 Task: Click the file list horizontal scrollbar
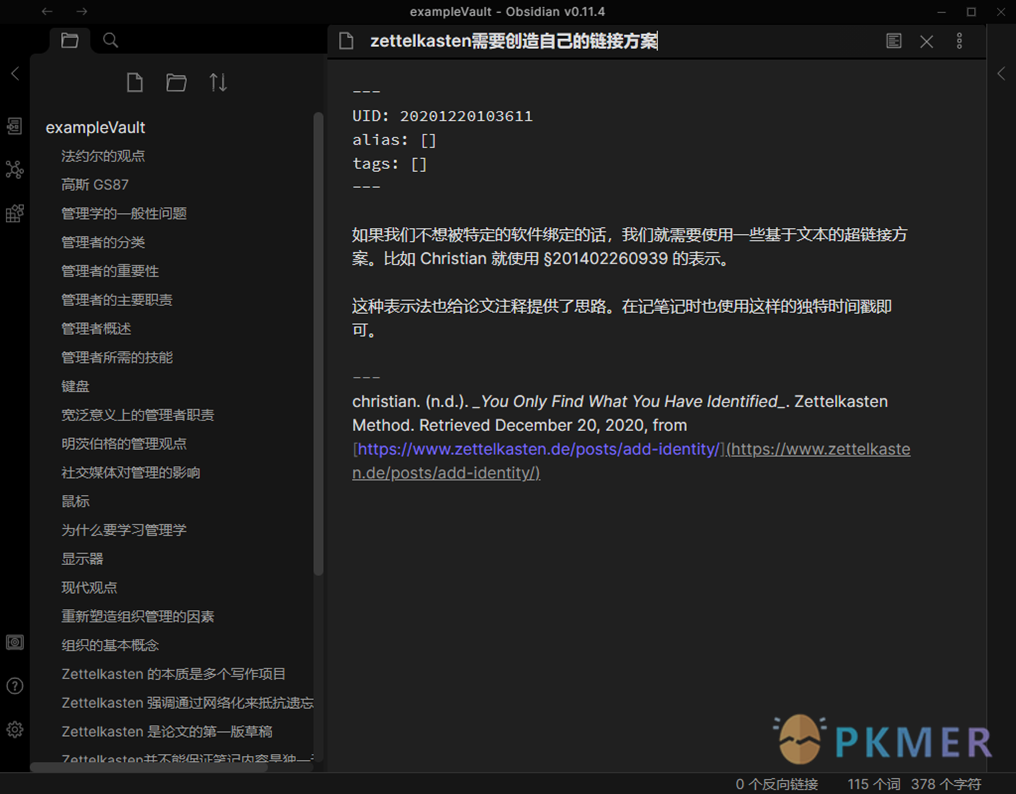[149, 767]
